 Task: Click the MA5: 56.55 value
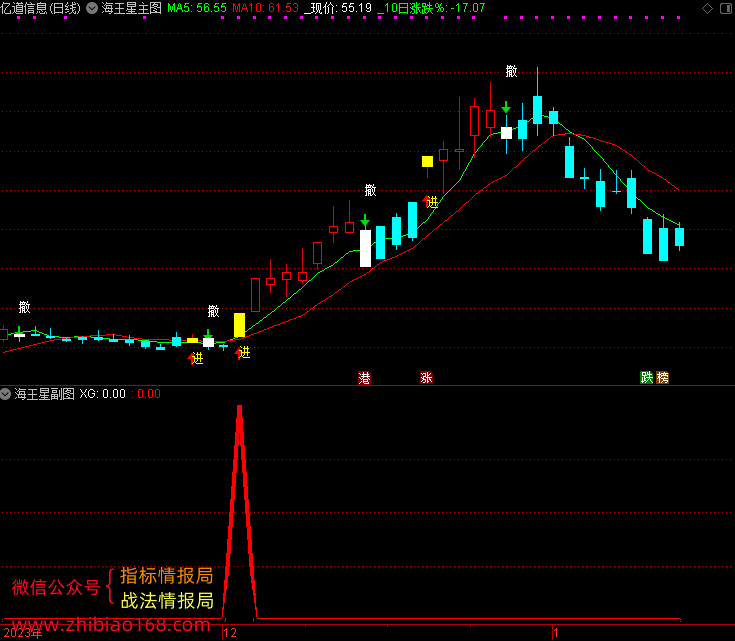197,8
